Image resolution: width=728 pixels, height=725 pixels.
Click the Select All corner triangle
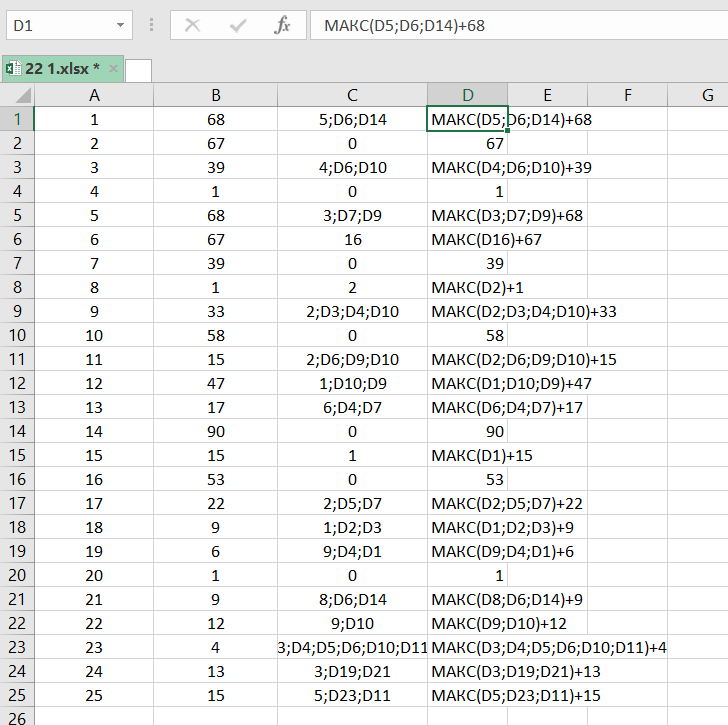click(18, 95)
